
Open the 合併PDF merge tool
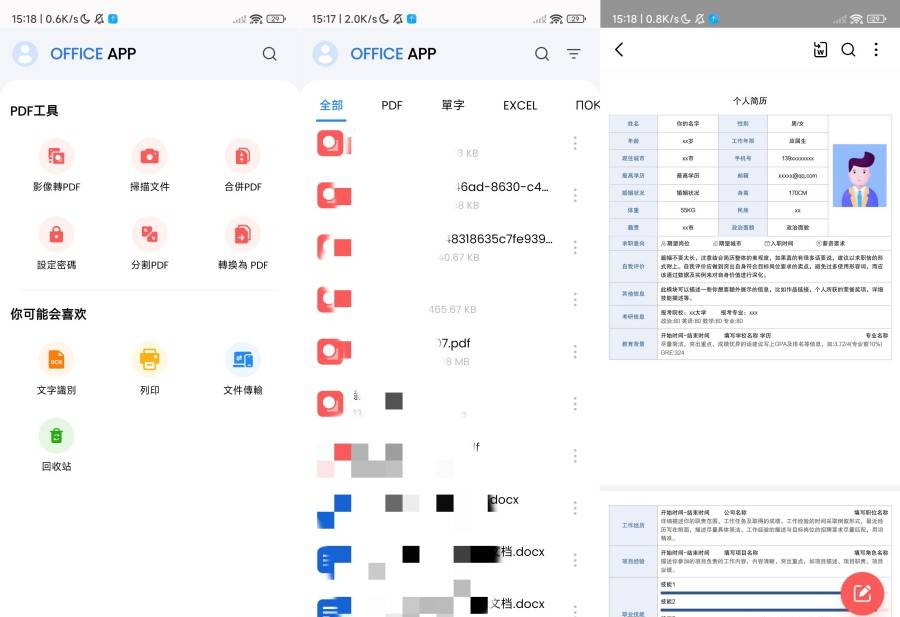pos(242,156)
